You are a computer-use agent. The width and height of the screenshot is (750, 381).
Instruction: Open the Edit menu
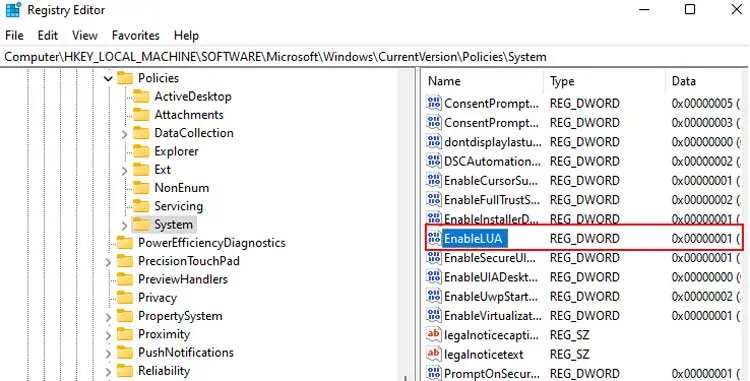tap(48, 35)
